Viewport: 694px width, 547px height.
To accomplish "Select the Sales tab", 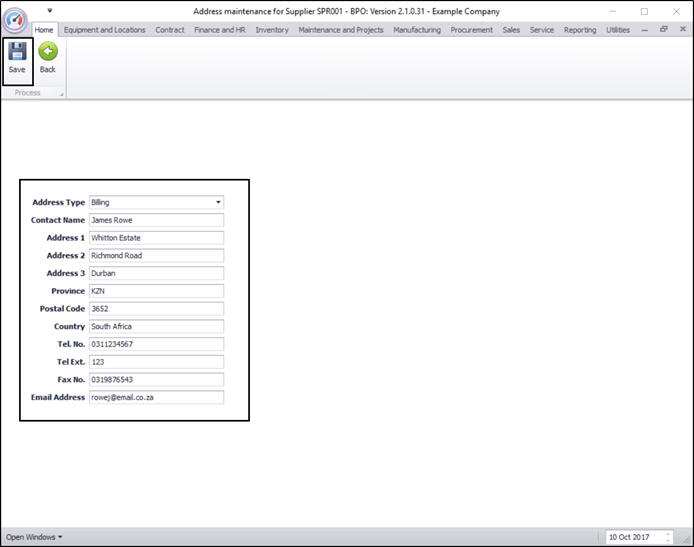I will point(511,30).
